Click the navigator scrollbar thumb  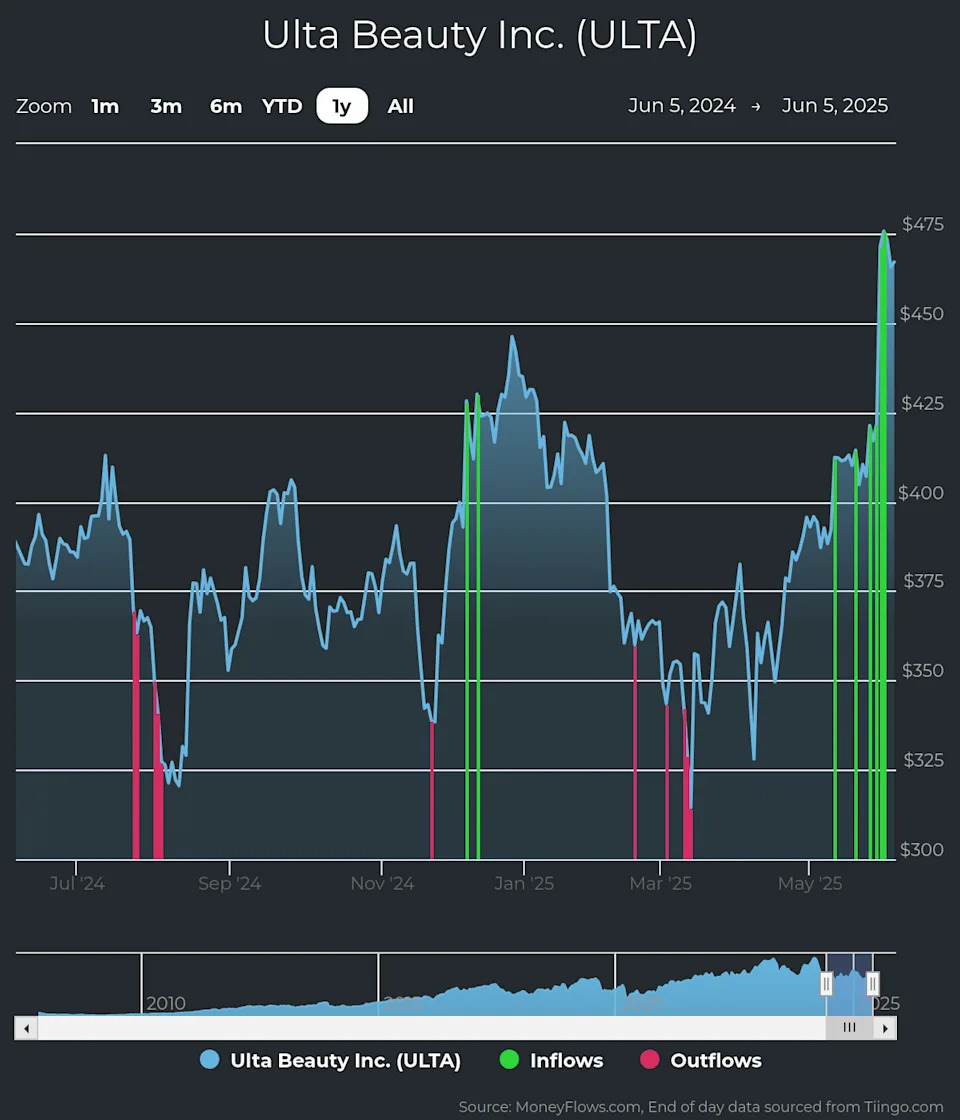(x=849, y=1029)
